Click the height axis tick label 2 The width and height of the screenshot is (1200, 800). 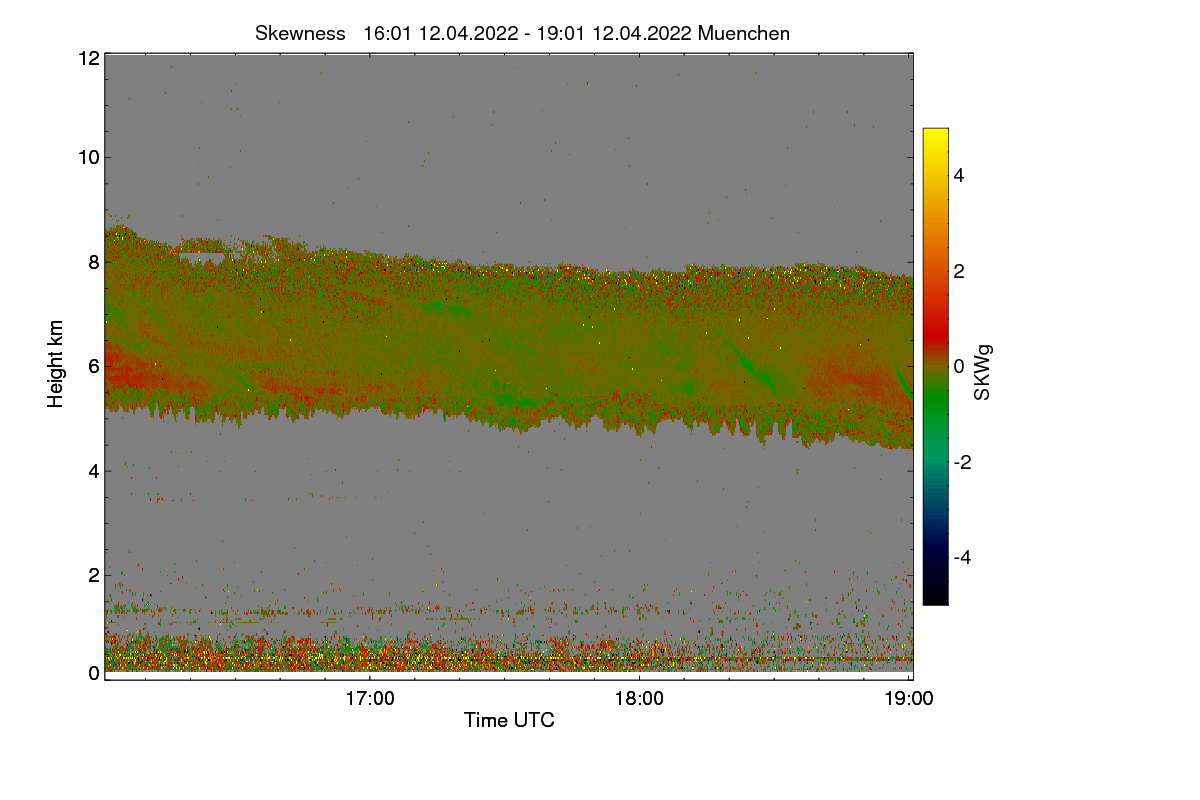tap(94, 574)
